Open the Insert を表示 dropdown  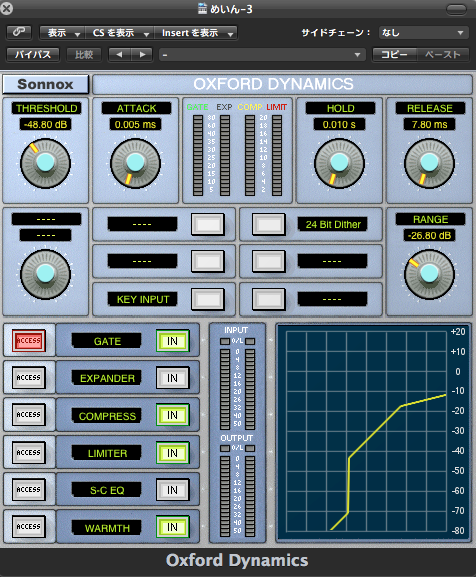(x=196, y=33)
